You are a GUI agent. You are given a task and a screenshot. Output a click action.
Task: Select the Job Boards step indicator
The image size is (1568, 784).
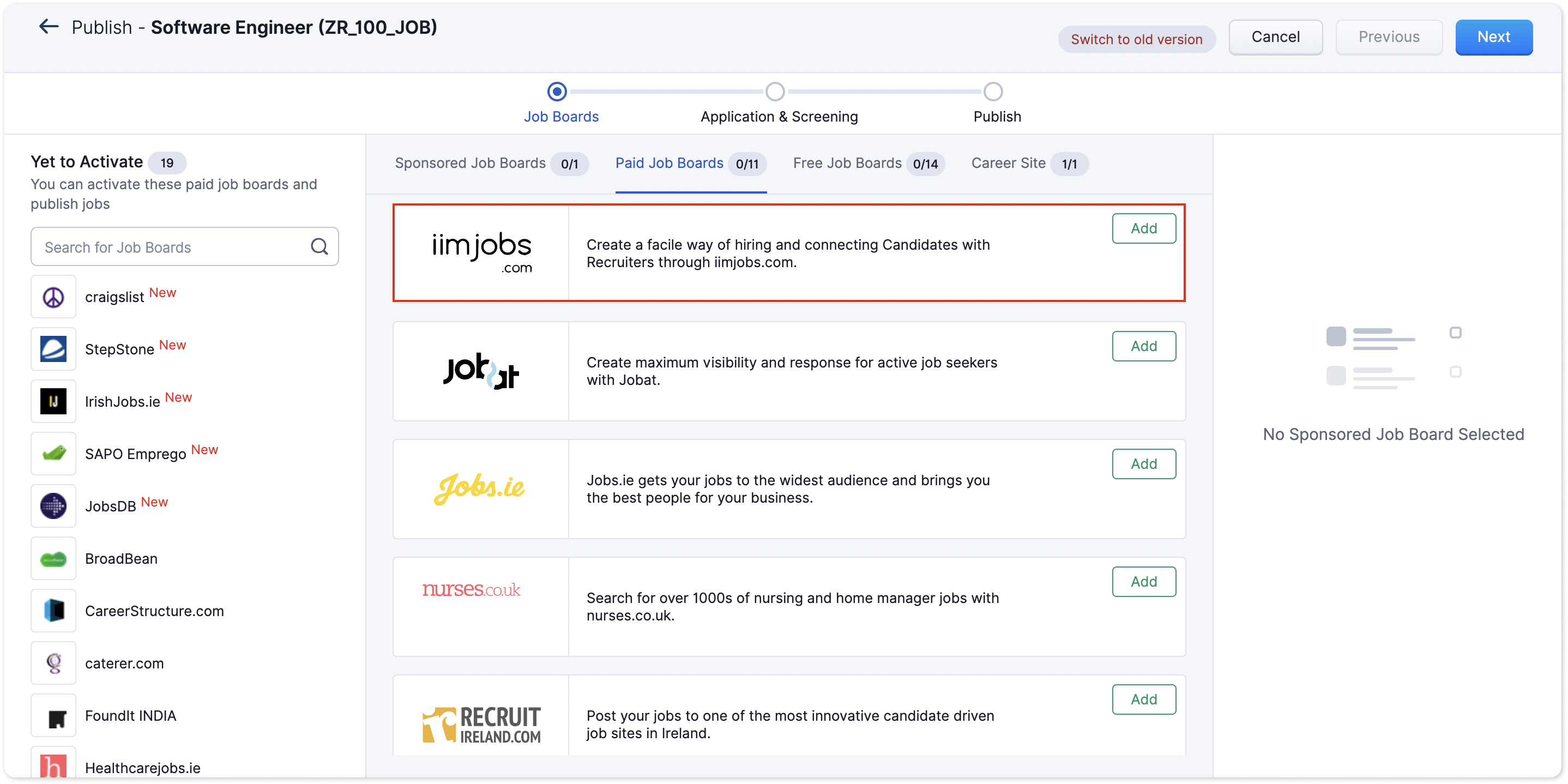coord(556,92)
